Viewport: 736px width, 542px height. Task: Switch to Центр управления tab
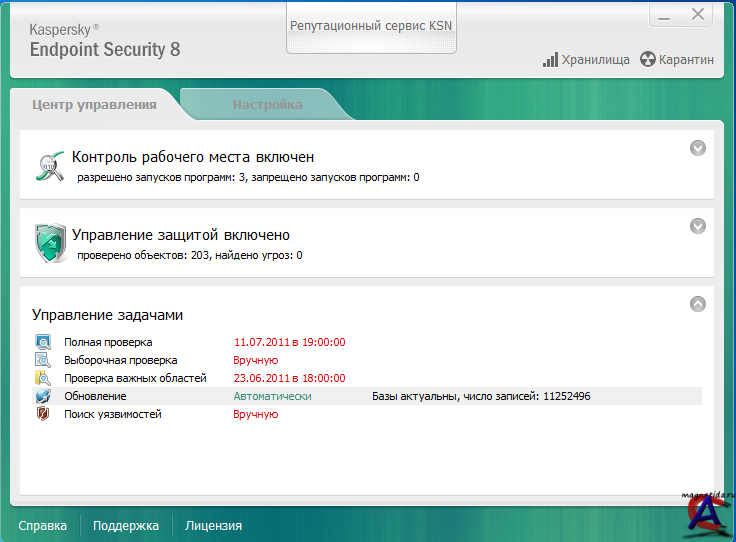(x=94, y=104)
